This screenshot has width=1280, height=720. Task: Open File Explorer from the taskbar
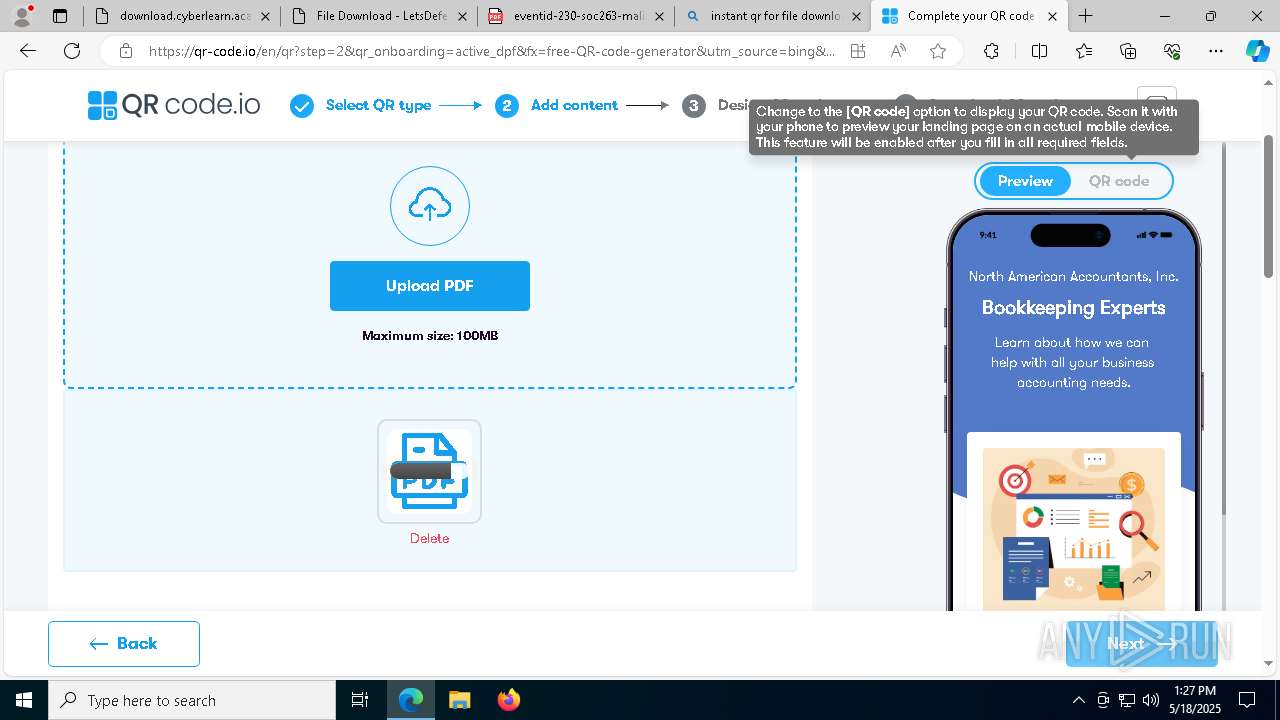459,700
